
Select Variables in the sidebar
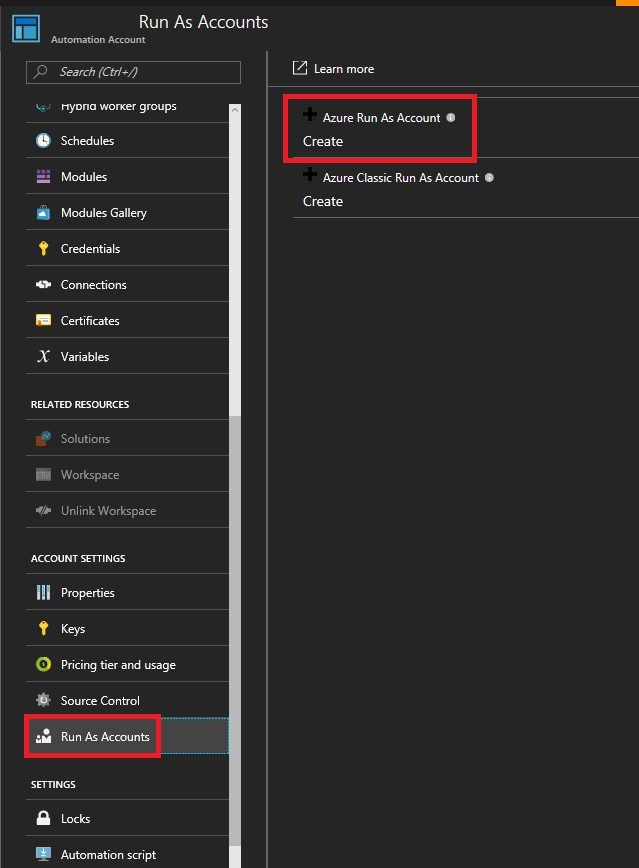127,356
